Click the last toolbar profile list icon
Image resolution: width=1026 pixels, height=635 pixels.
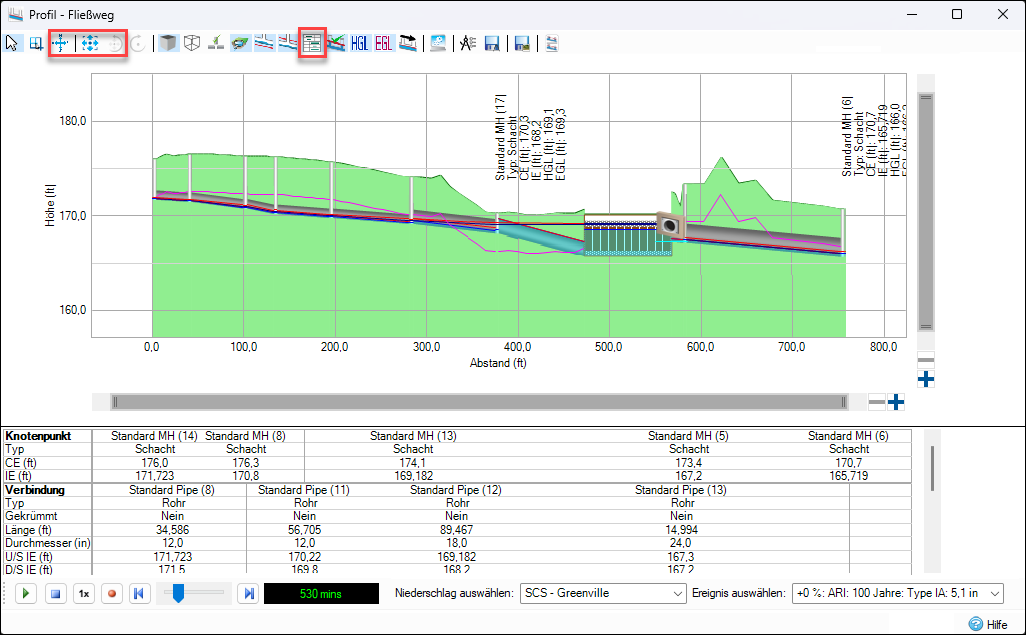pos(552,44)
